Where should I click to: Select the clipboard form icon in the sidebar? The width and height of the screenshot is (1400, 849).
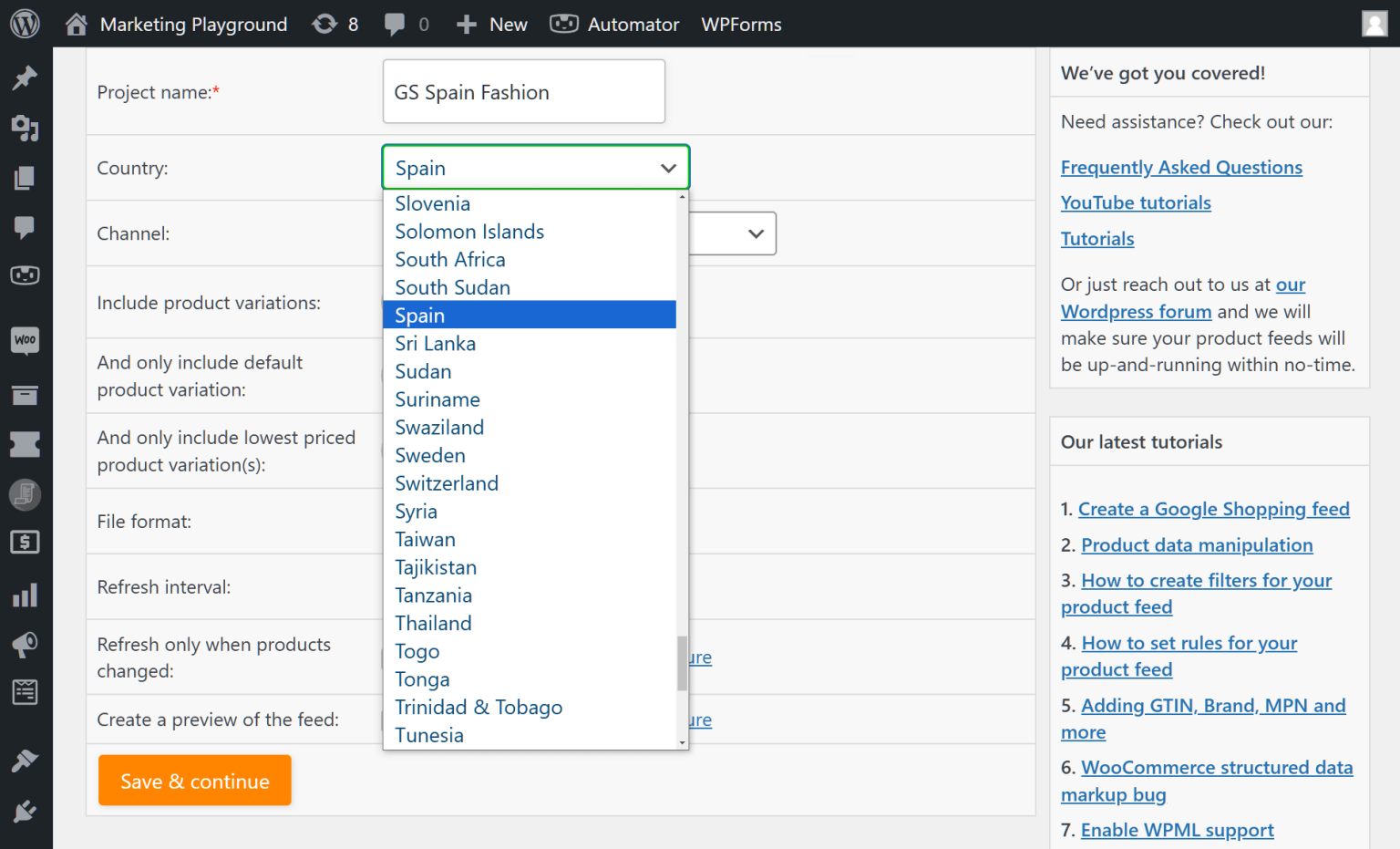(x=25, y=692)
